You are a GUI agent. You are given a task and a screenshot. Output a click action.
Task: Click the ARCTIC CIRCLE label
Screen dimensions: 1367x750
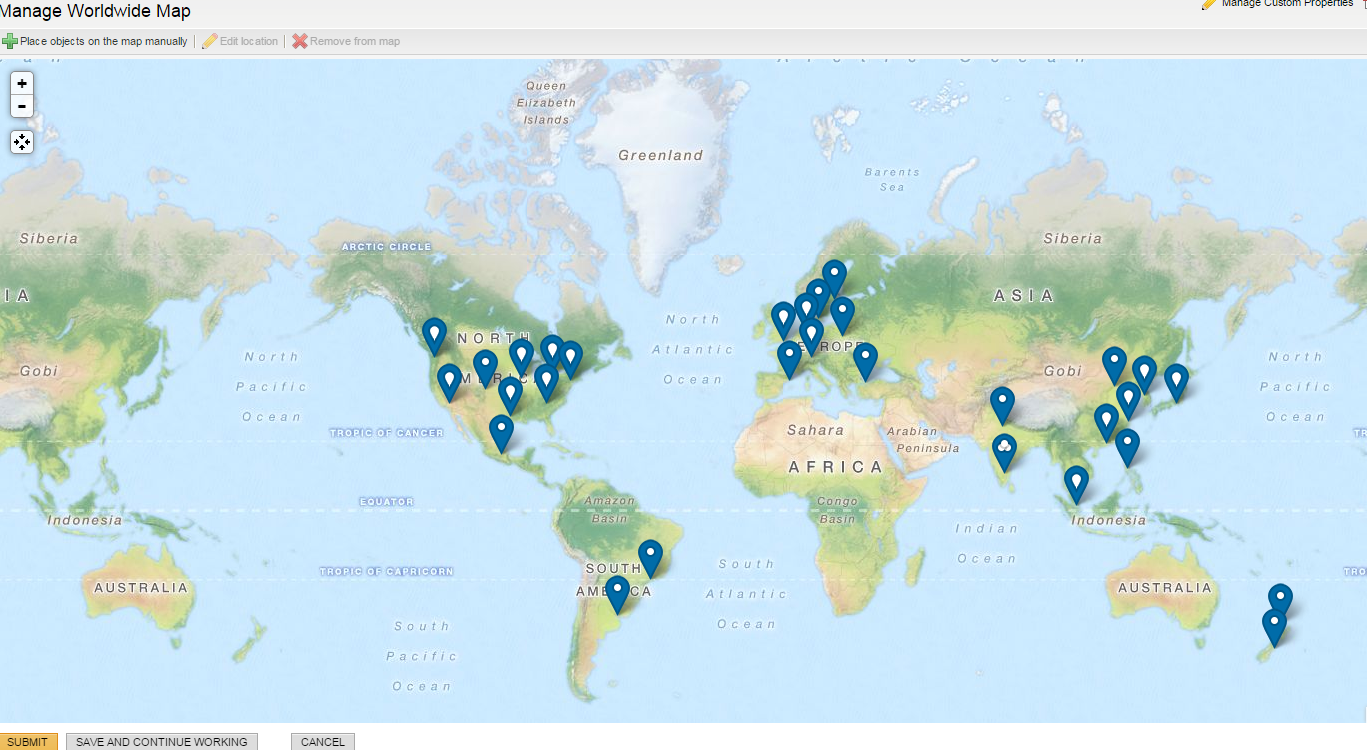click(x=386, y=247)
